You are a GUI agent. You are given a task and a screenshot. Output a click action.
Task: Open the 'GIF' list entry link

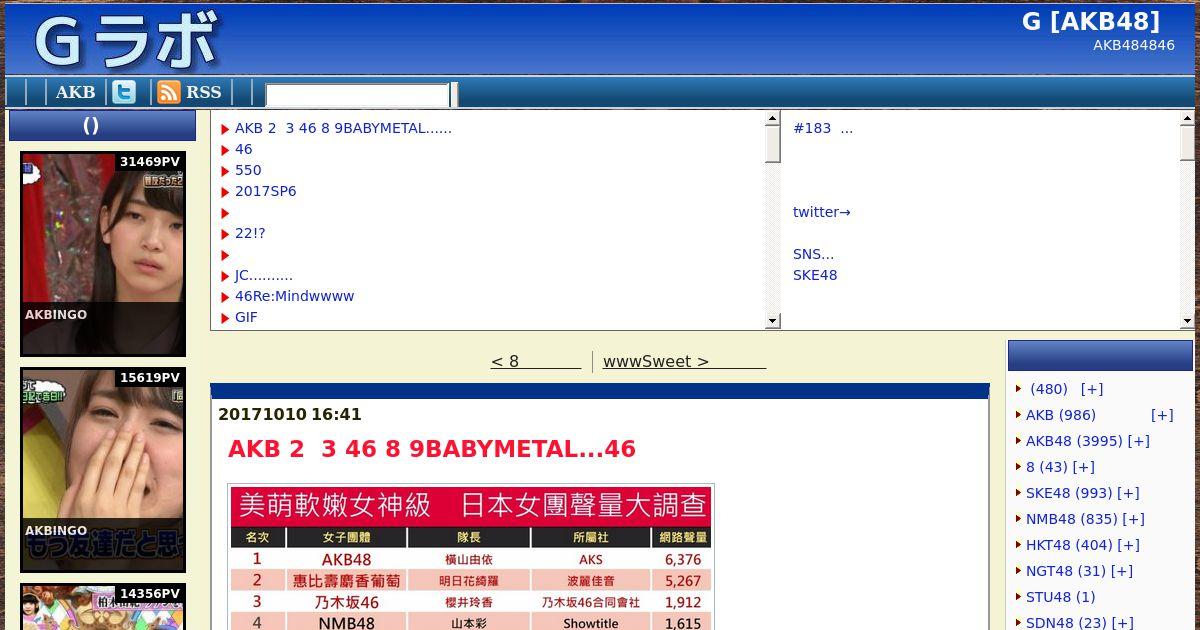246,317
